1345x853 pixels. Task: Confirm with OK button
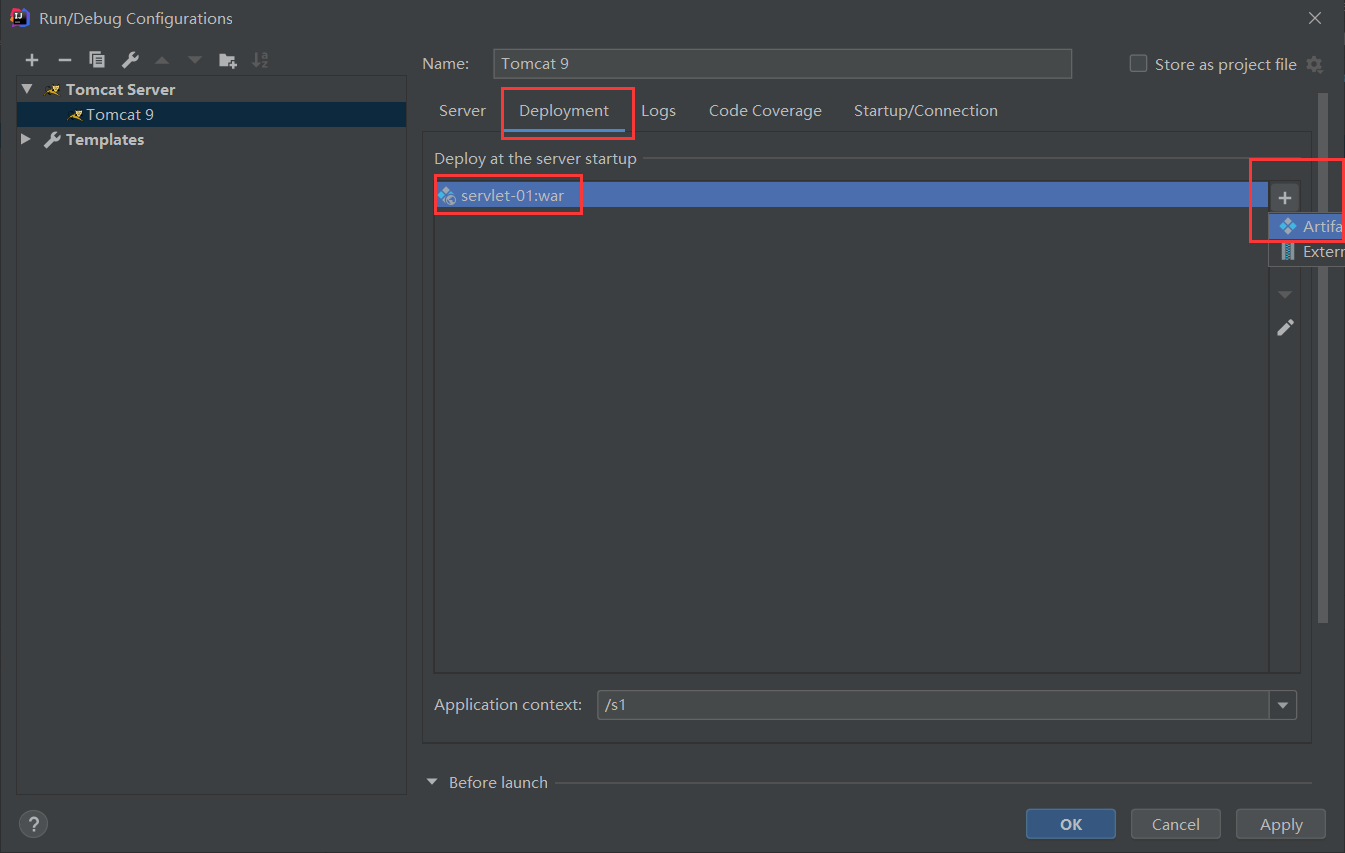1071,824
